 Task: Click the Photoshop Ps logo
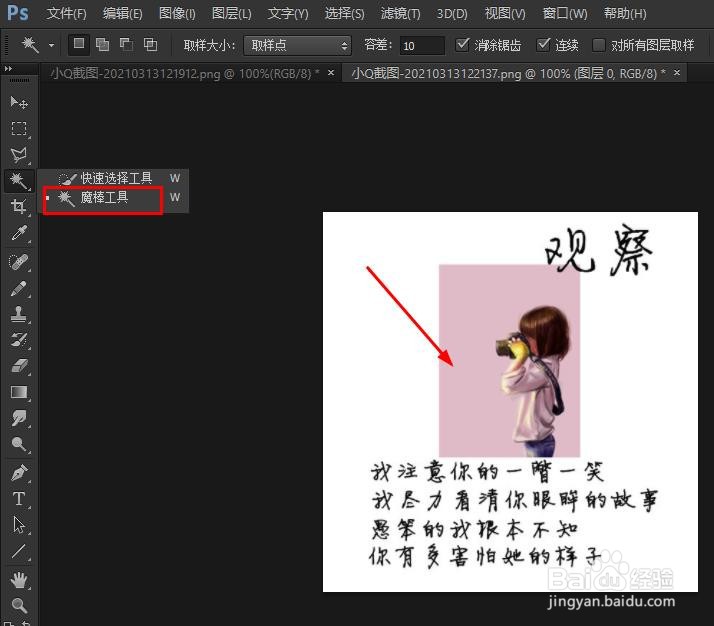(x=18, y=13)
